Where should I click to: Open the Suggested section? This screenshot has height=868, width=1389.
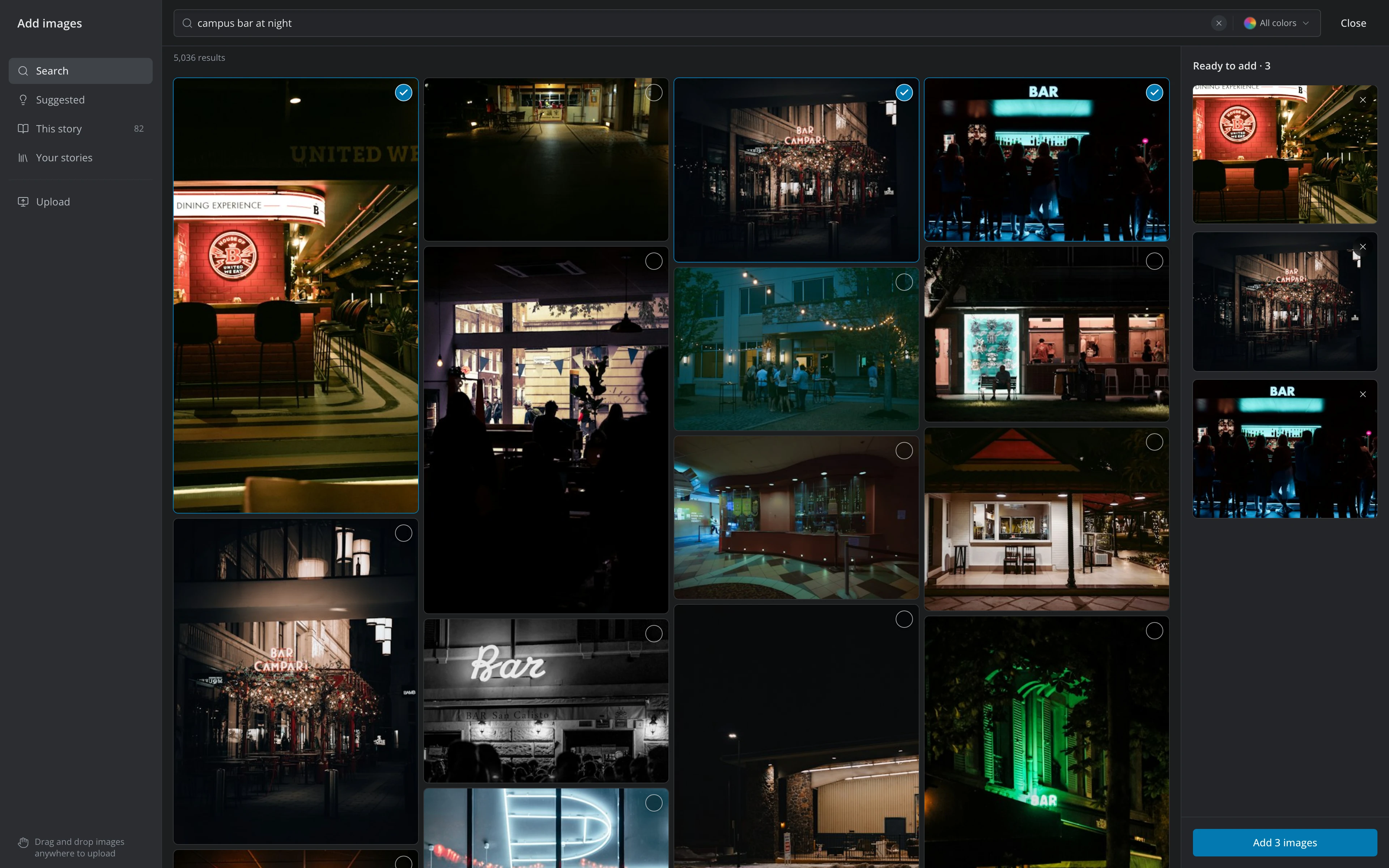[x=80, y=99]
